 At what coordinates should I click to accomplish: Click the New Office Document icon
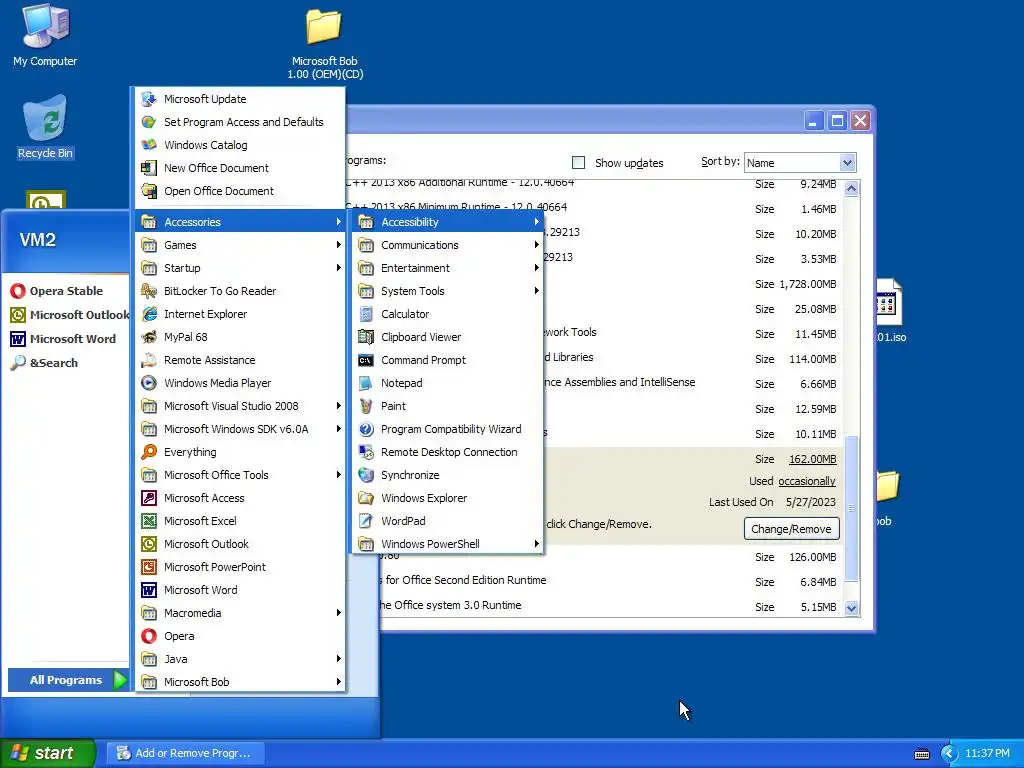pos(149,168)
